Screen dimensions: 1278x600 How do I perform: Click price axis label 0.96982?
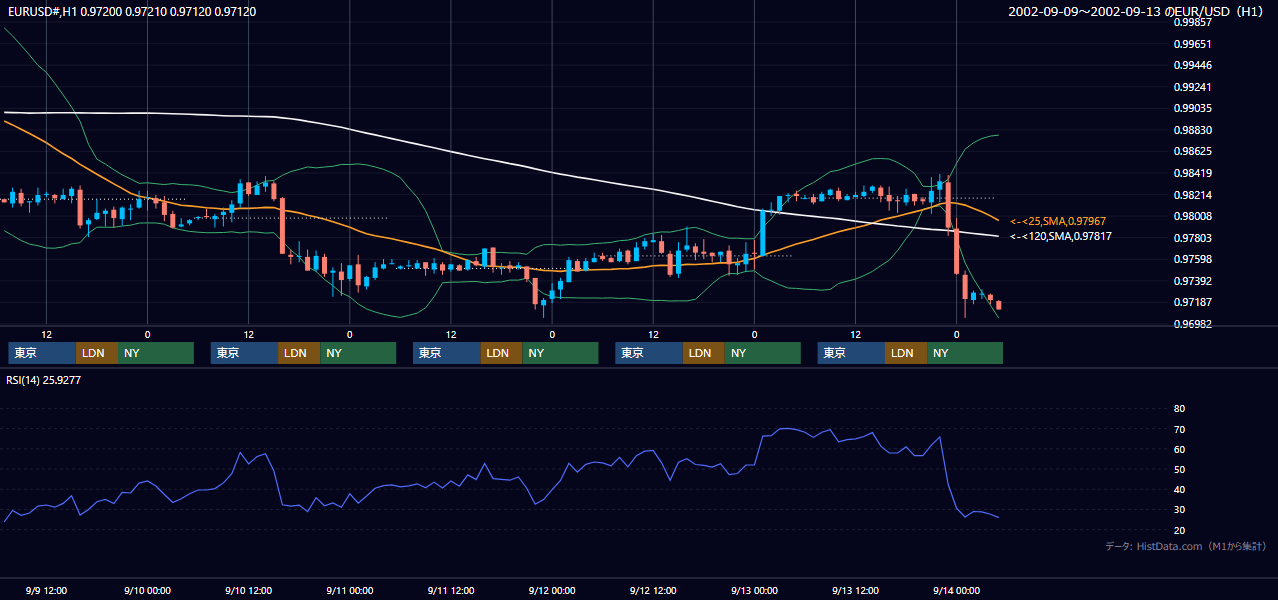point(1192,324)
